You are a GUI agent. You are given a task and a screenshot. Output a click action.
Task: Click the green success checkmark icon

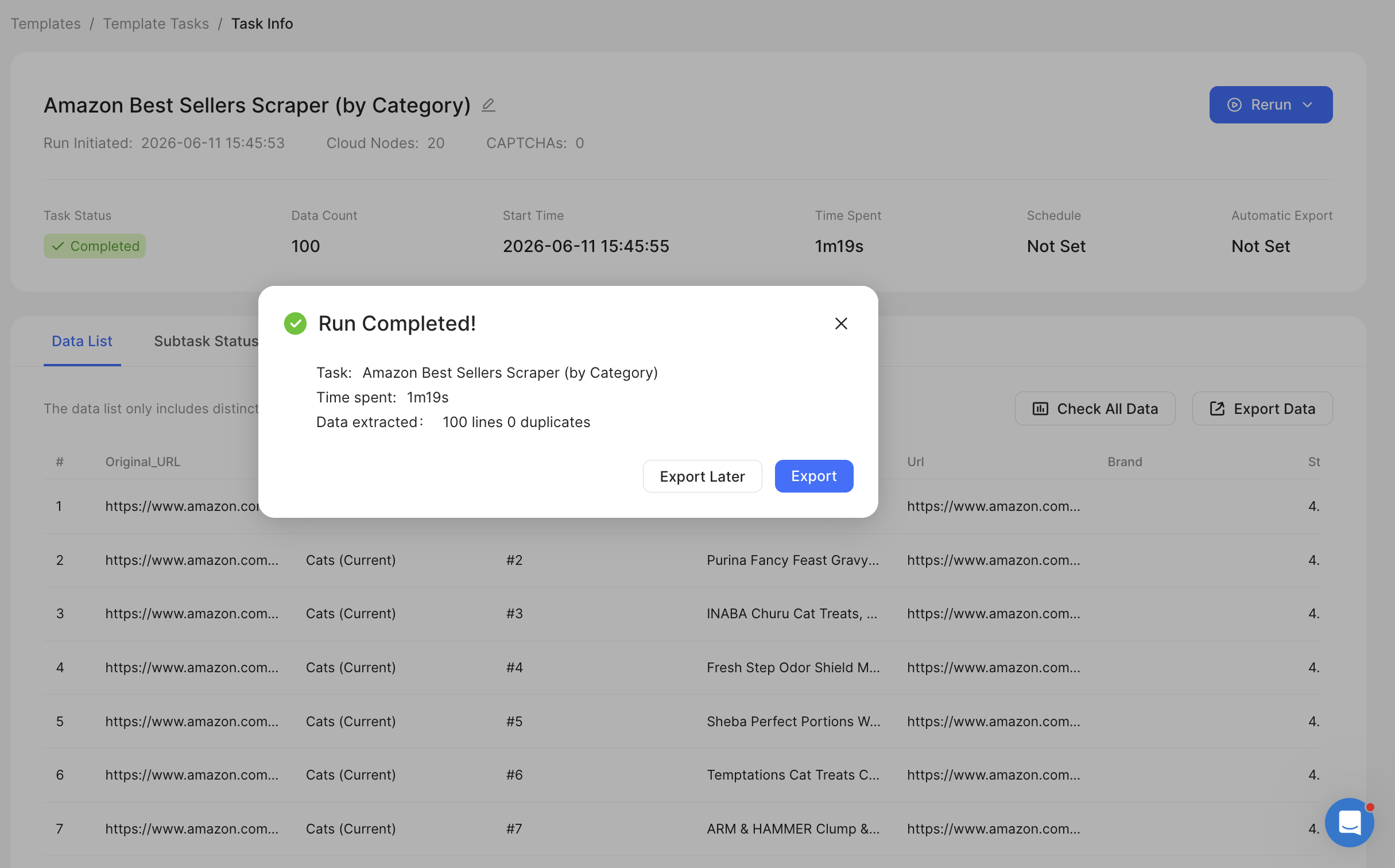click(x=295, y=323)
